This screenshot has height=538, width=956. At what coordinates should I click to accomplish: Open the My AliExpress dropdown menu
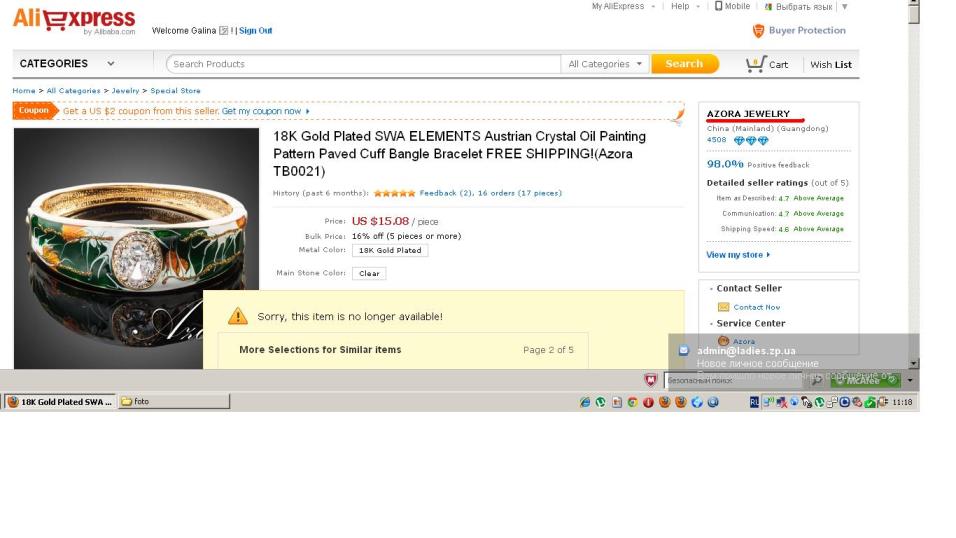pos(623,6)
